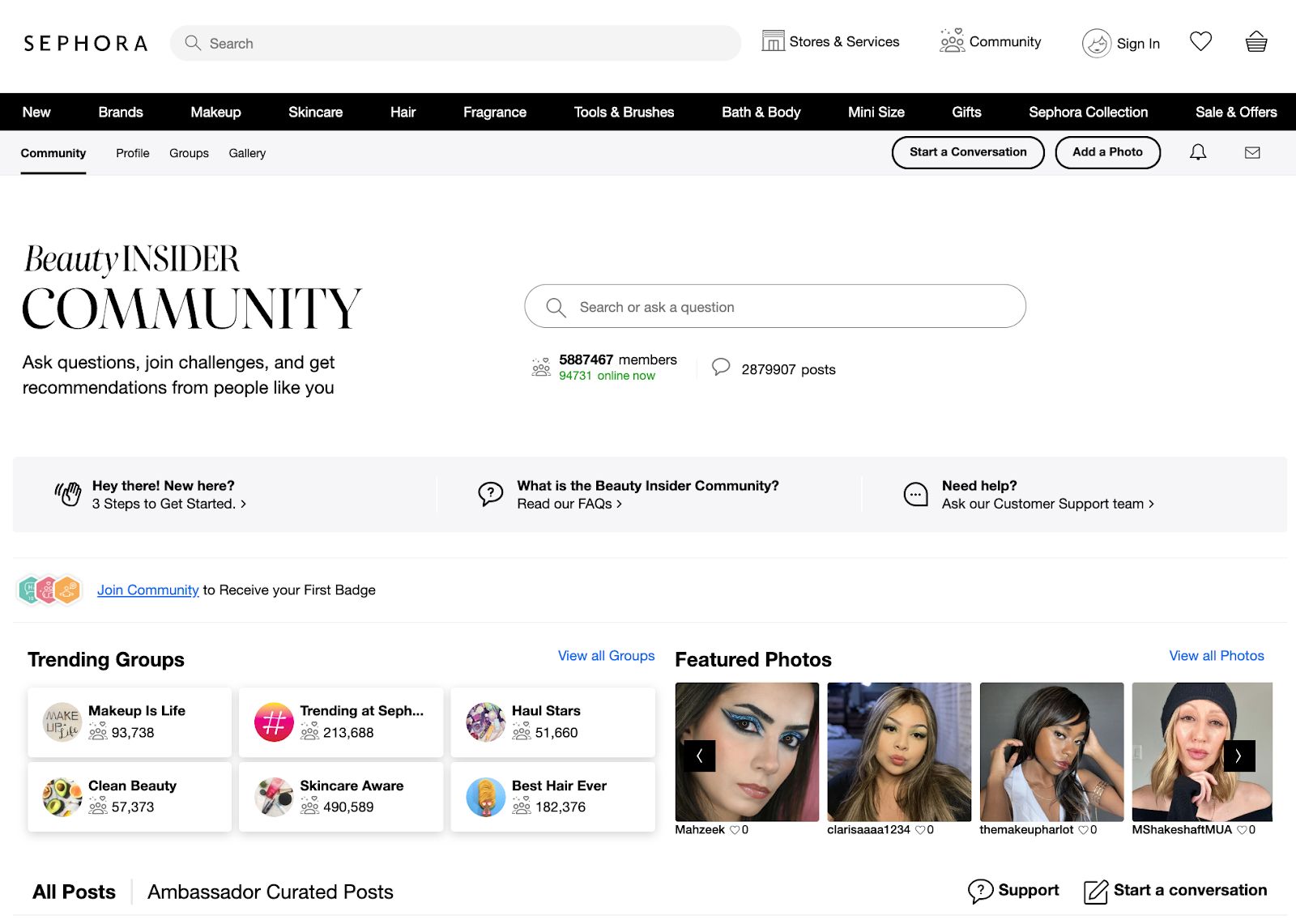Like MShakeshaftMUA's photo with the heart

coord(1242,830)
